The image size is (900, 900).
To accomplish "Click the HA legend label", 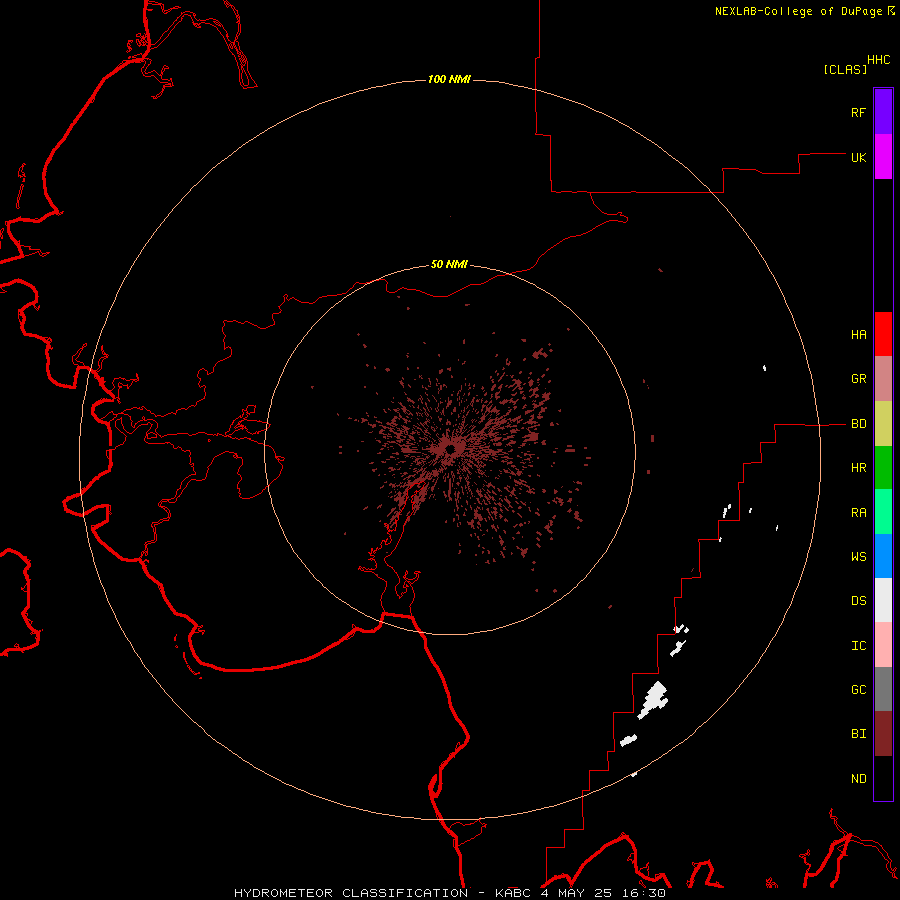I will (x=858, y=335).
